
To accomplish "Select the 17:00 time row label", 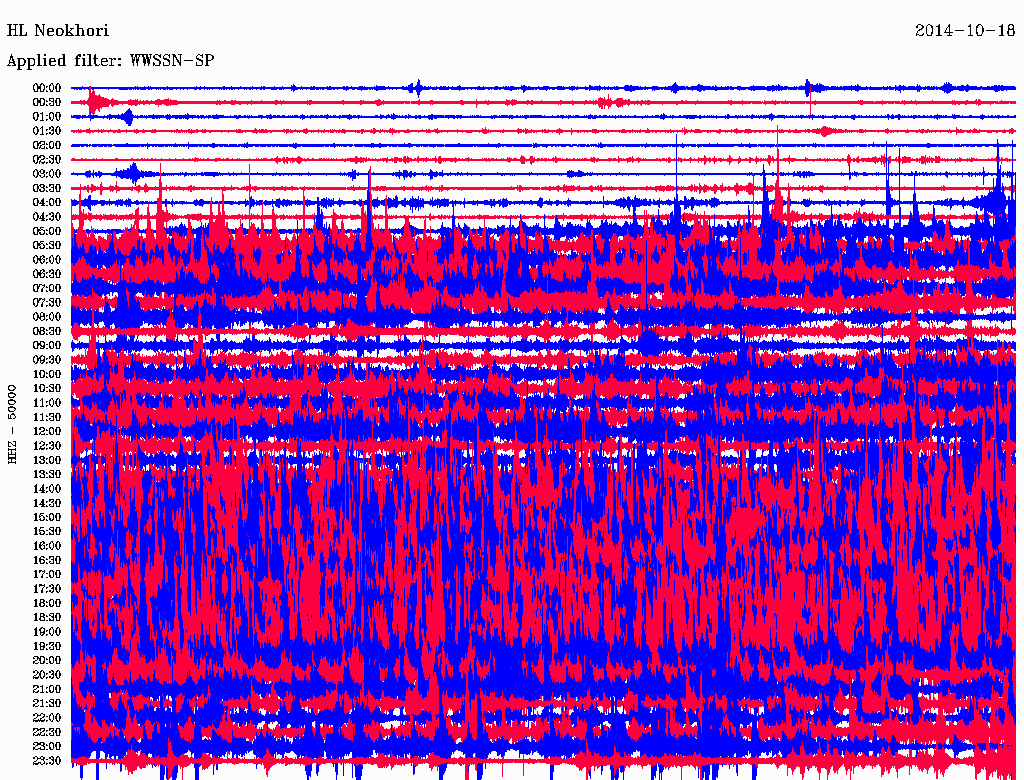I will point(47,575).
